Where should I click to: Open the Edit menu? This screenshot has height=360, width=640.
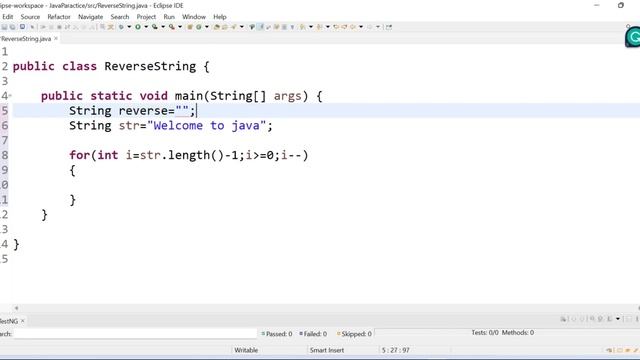(x=7, y=17)
